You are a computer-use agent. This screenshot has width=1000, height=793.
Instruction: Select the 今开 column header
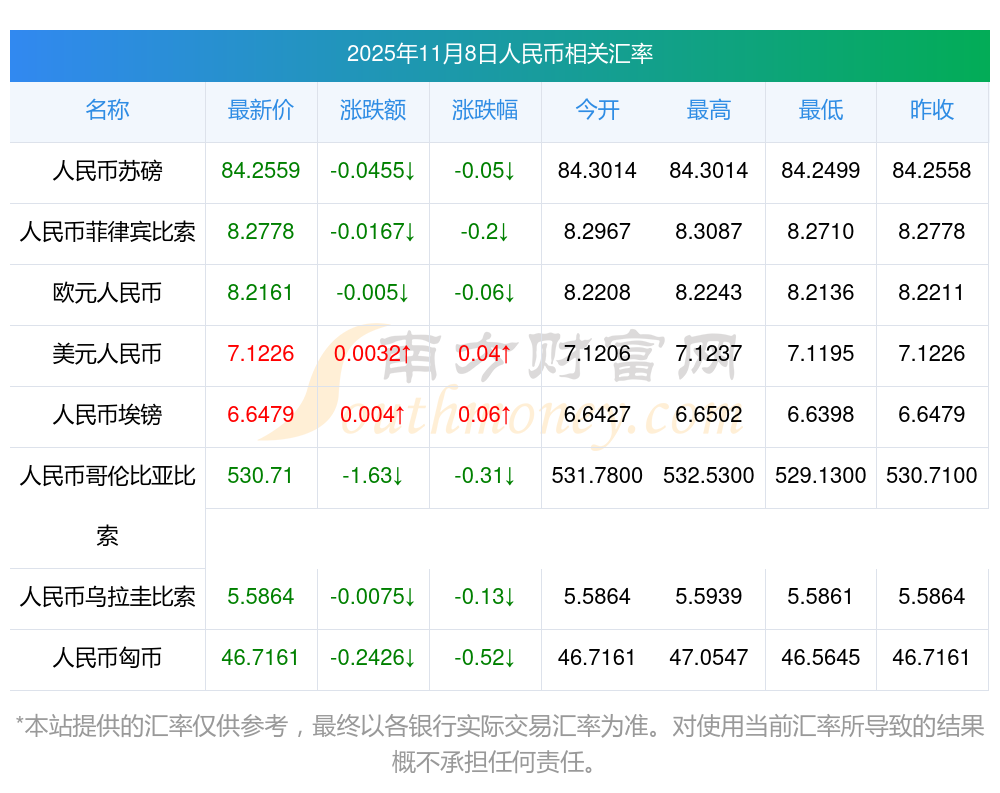(x=597, y=110)
